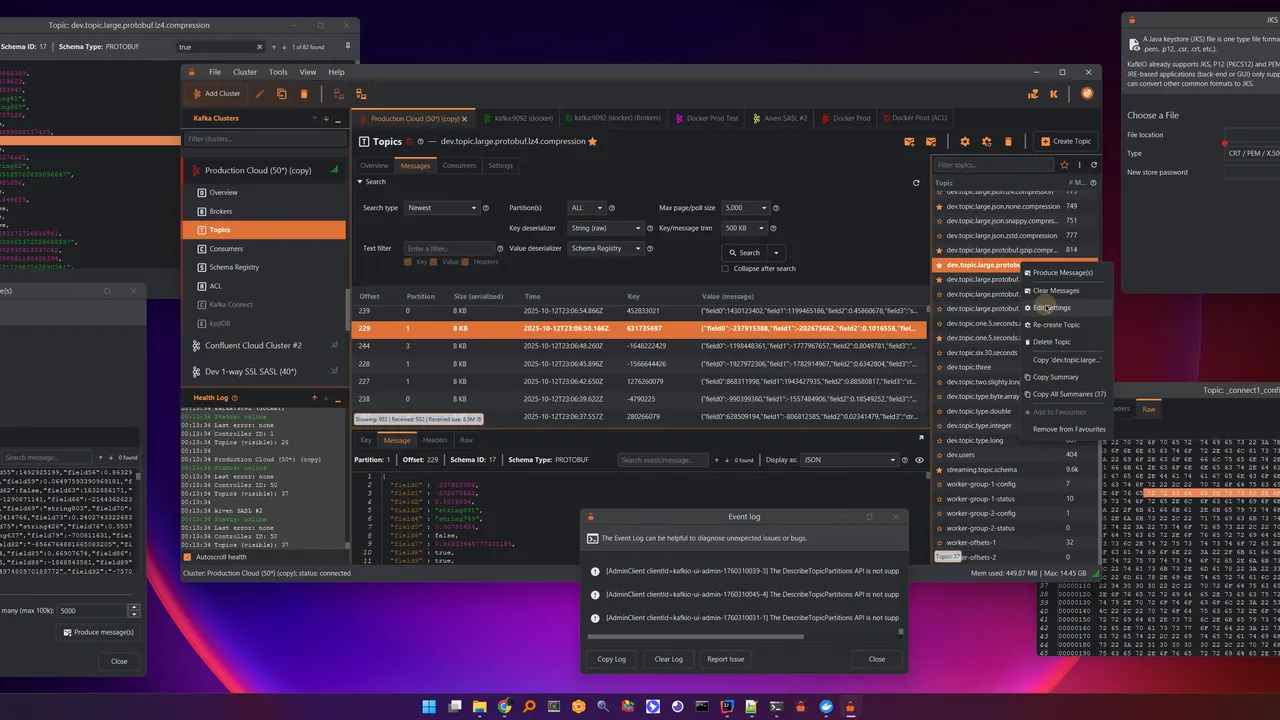Move cluster down with arrow icon
The image size is (1280, 720).
coord(326,119)
